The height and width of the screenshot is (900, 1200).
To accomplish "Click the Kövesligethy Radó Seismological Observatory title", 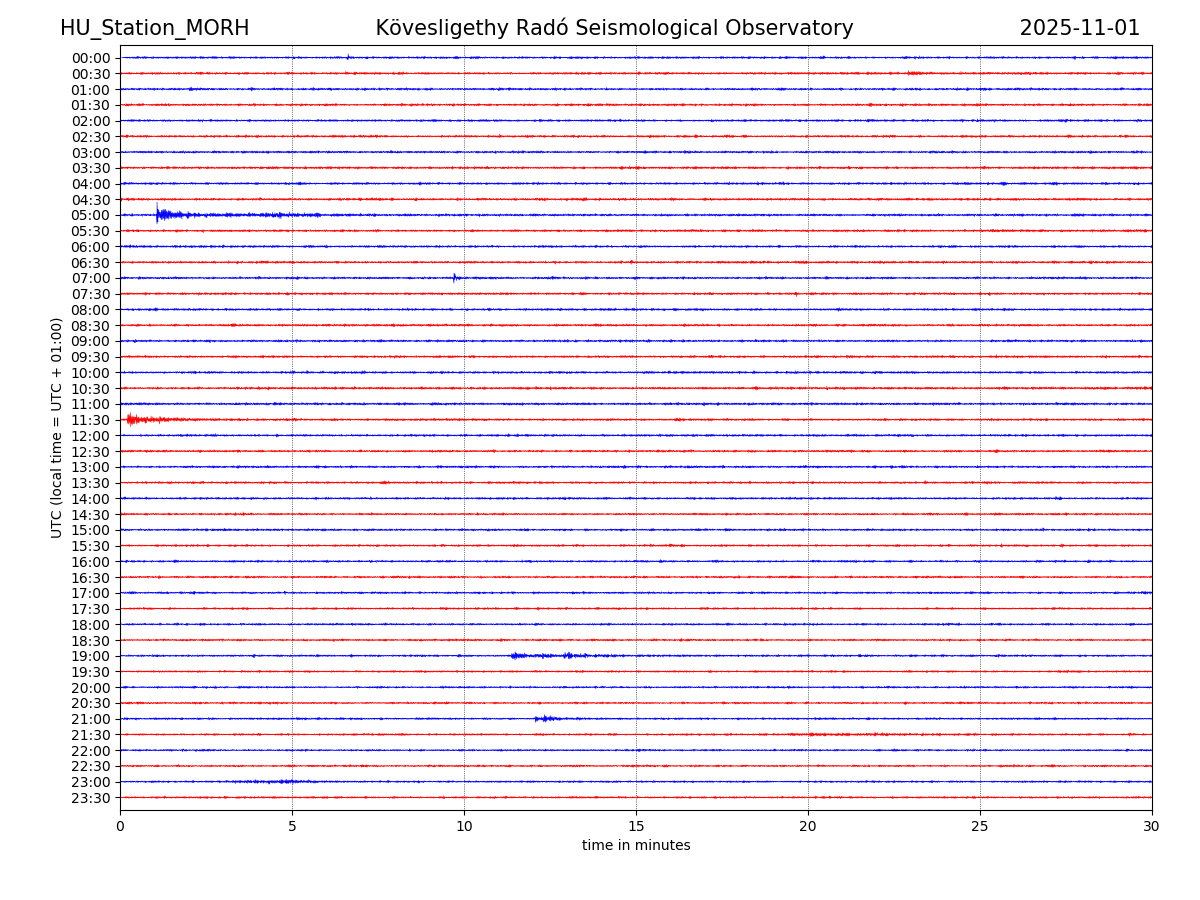I will 614,29.
